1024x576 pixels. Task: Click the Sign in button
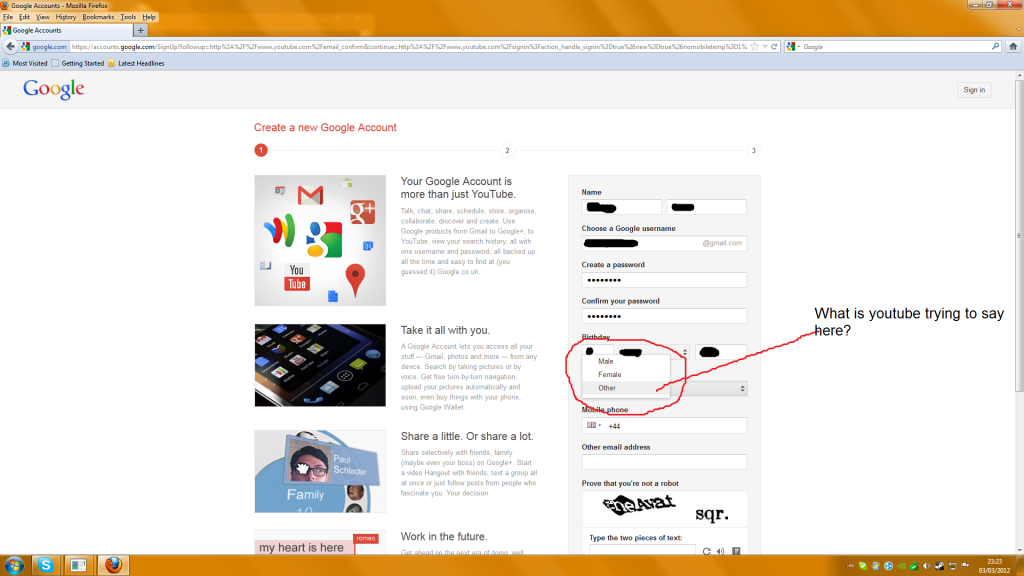pos(973,90)
